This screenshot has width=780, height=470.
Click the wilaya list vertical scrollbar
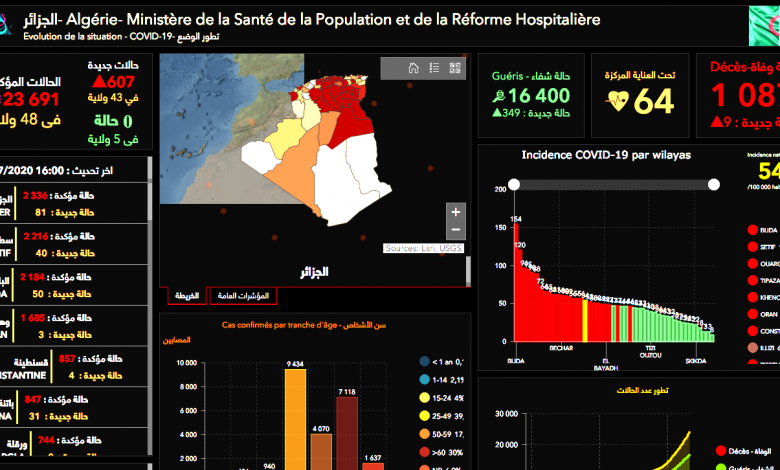(150, 306)
